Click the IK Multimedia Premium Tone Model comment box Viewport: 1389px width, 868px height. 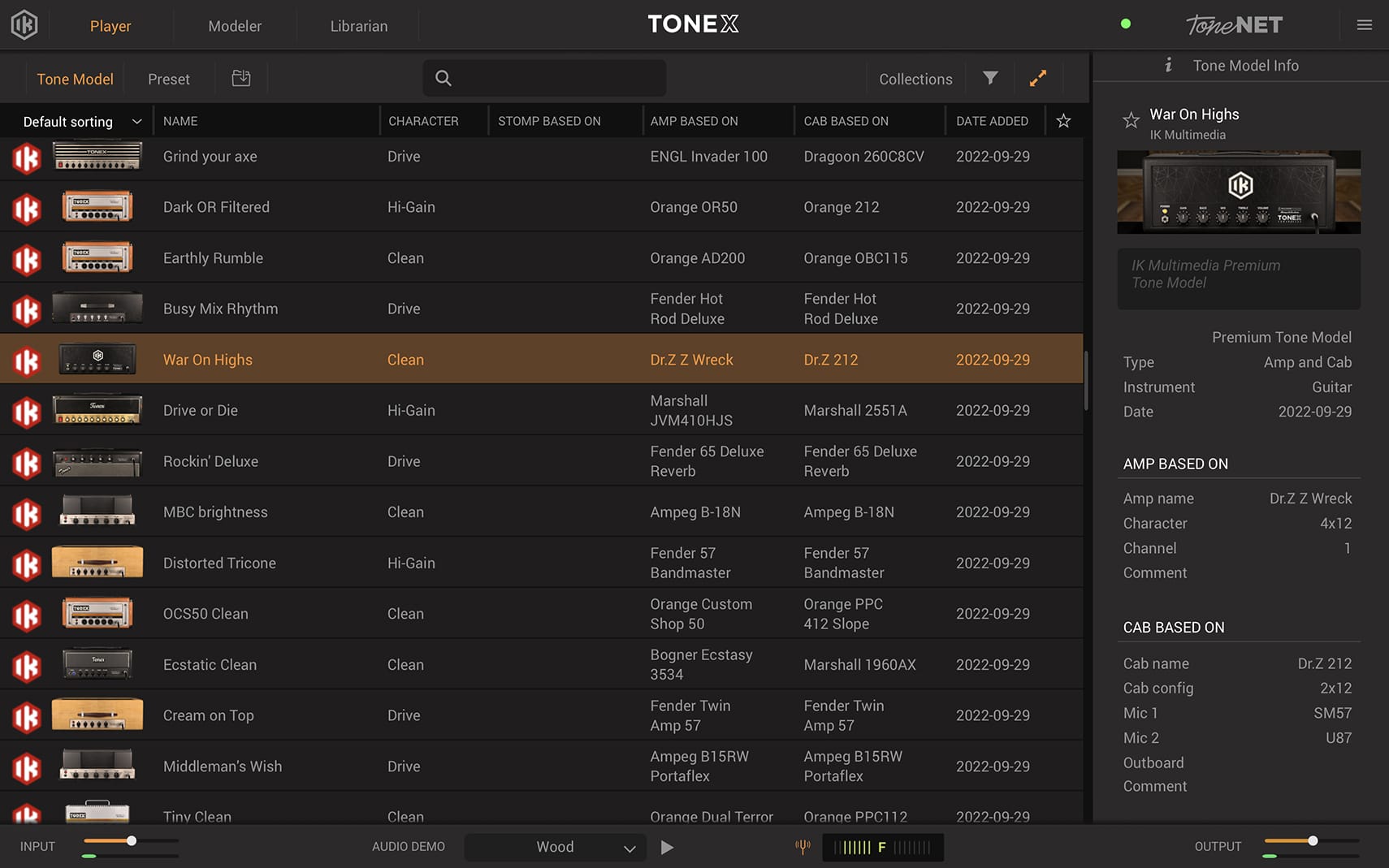click(1239, 279)
